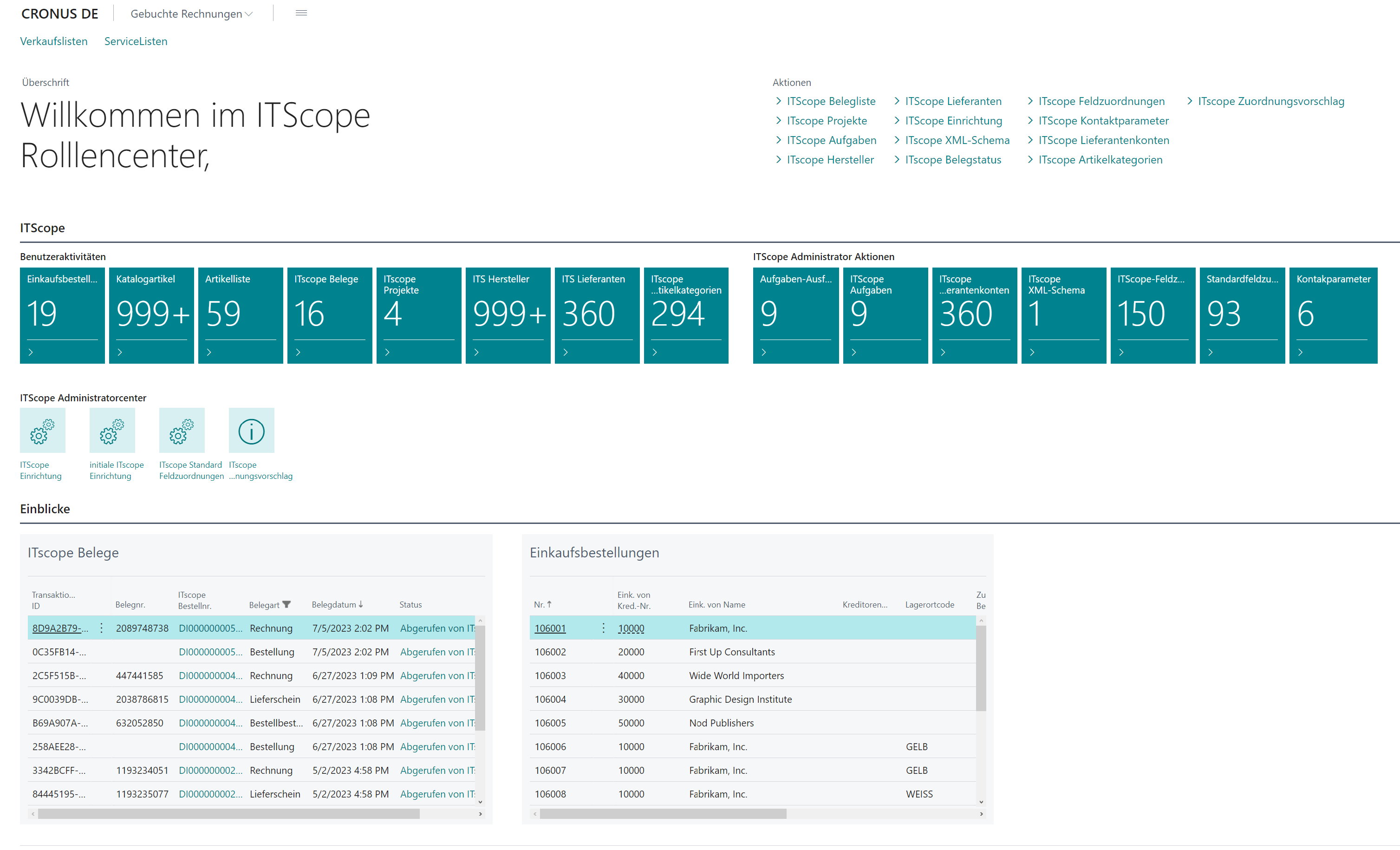Open ITScope Standard Feldzuordnungen gear icon

coord(182,431)
